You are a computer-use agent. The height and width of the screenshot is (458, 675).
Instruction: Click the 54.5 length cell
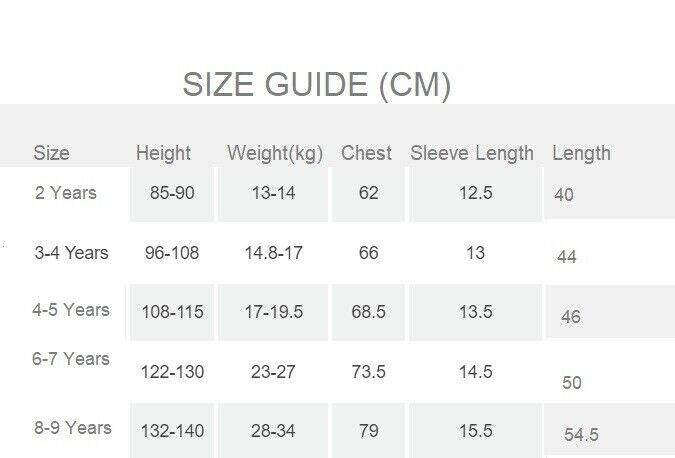(x=582, y=435)
